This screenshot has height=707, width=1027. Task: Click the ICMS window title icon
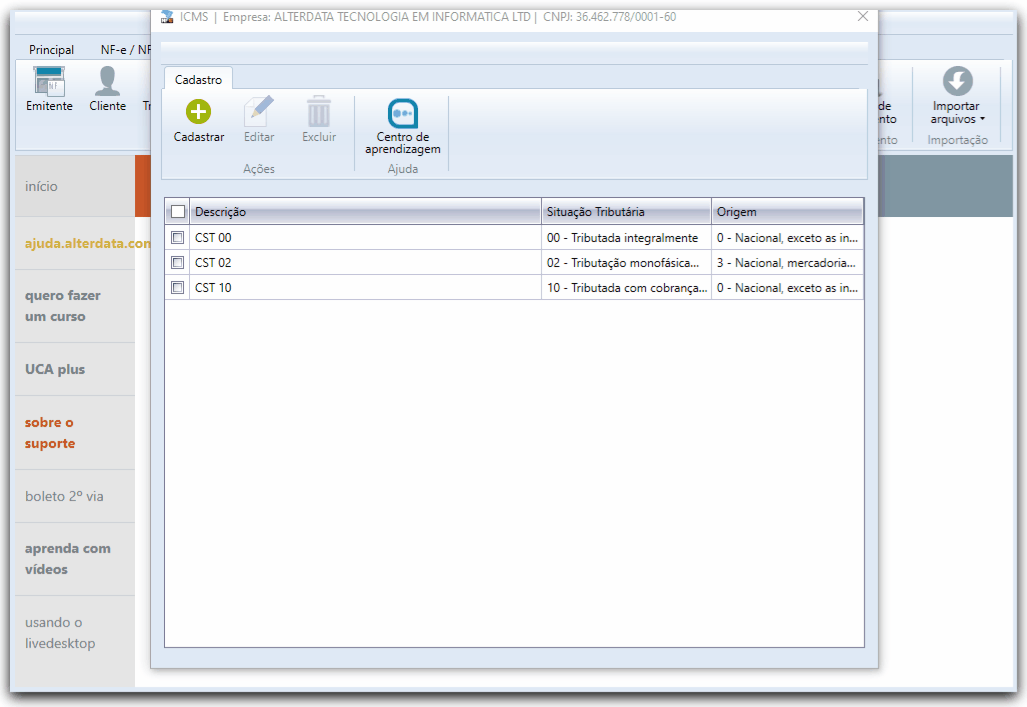[x=168, y=16]
